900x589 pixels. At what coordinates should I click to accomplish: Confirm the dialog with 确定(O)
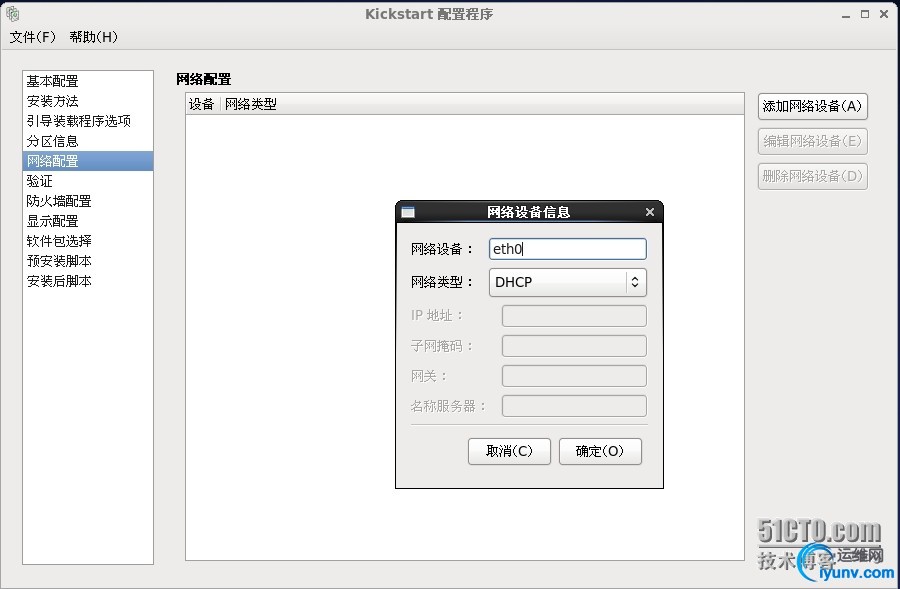click(600, 451)
